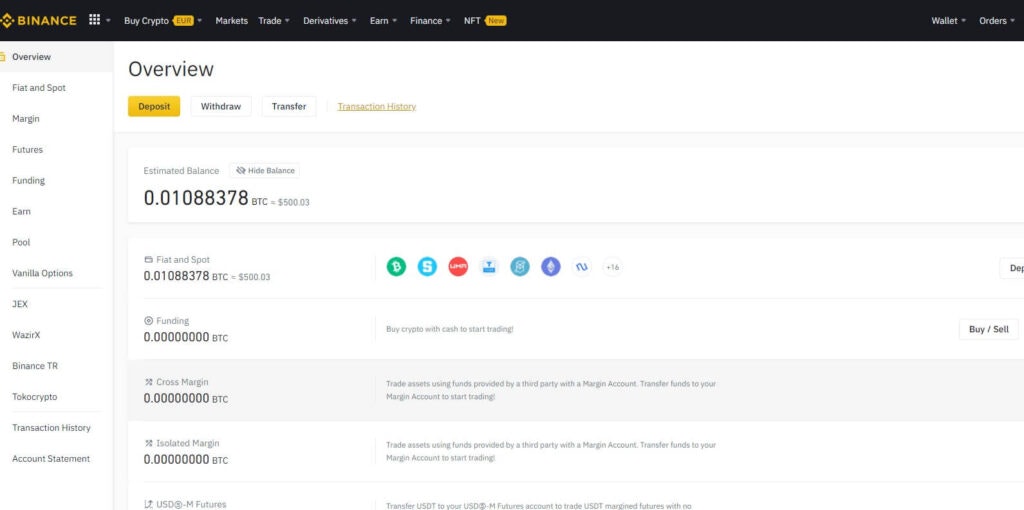
Task: Click the Buy / Sell button
Action: pyautogui.click(x=989, y=329)
